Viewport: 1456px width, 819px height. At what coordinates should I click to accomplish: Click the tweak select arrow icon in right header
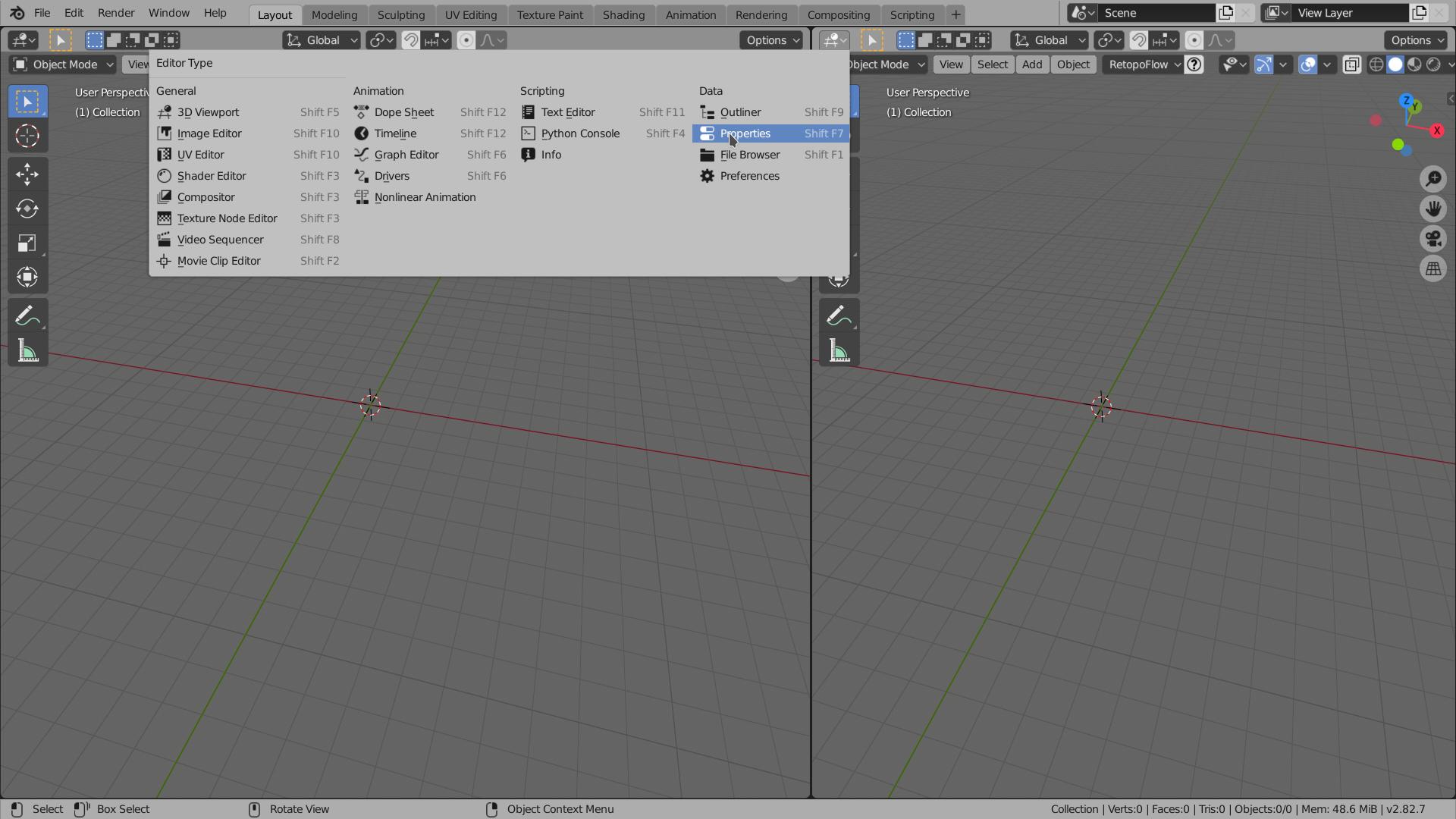pos(872,40)
